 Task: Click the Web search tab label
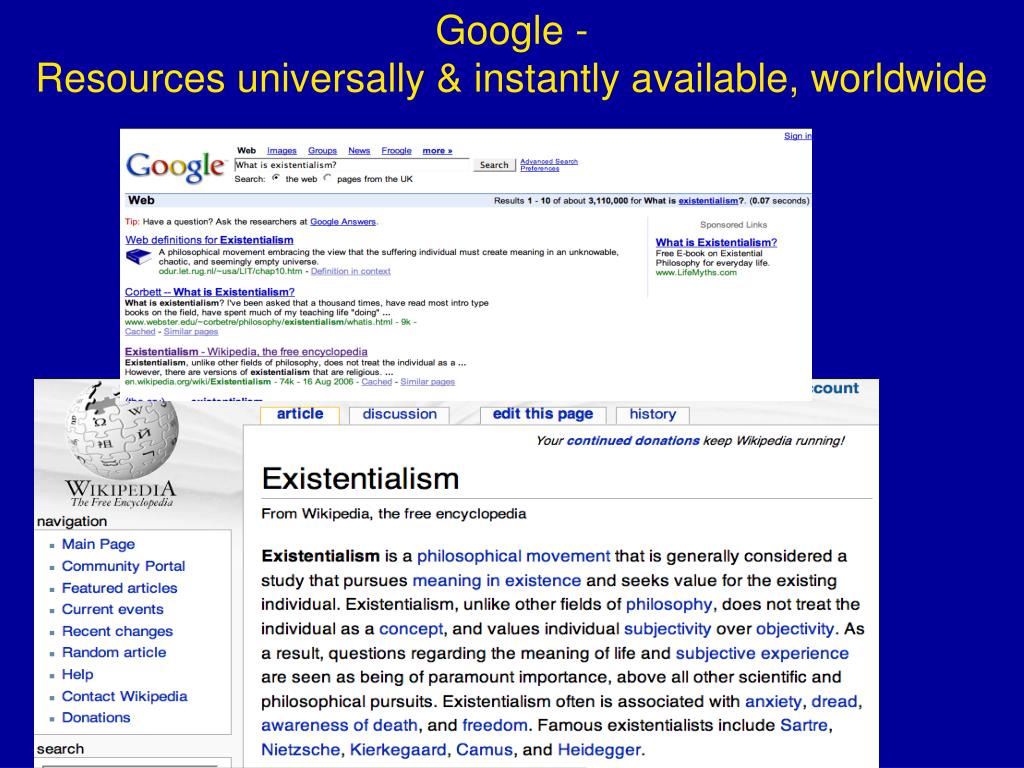pos(246,151)
